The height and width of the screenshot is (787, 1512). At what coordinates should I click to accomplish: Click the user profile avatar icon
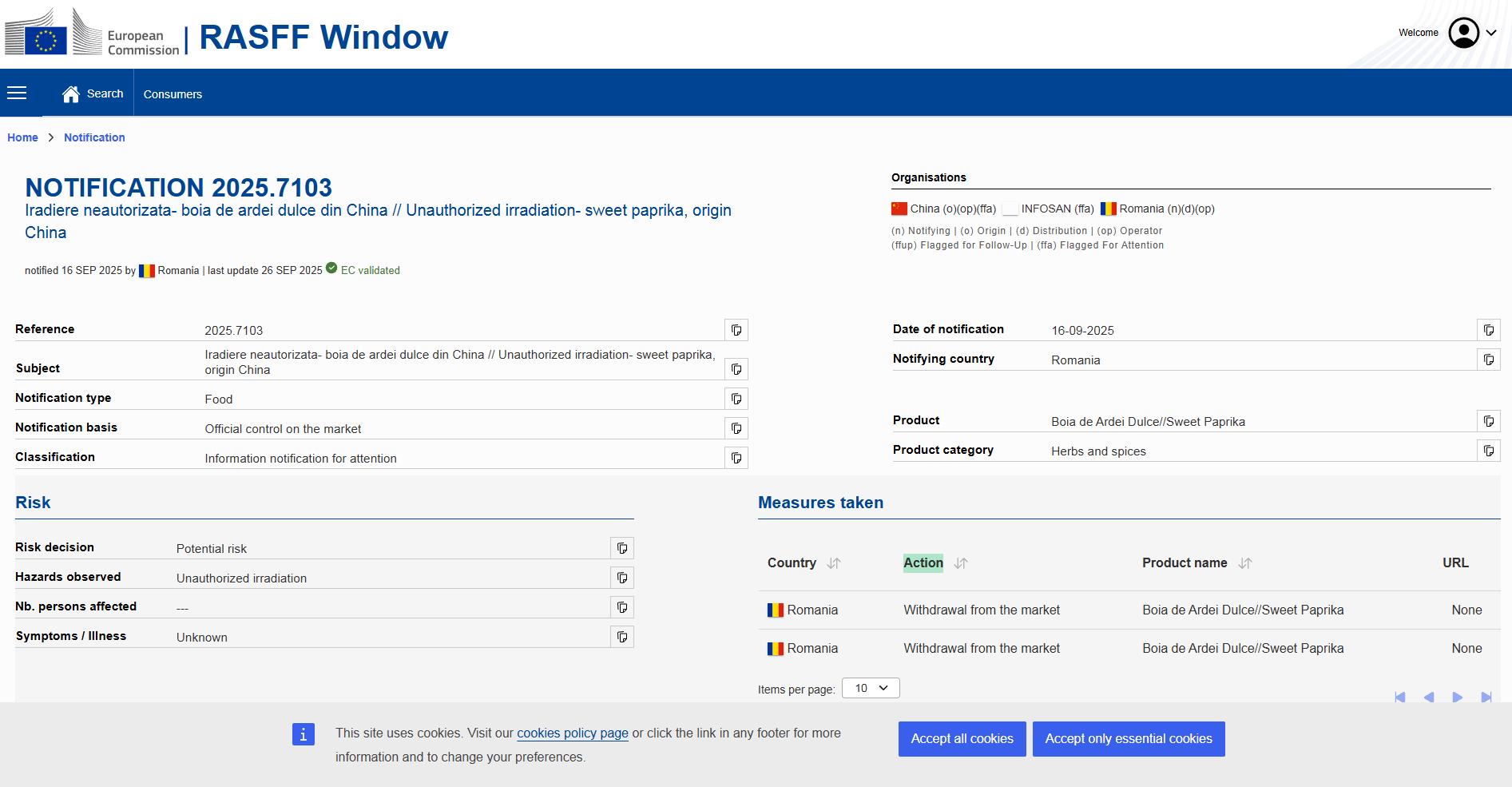click(1463, 33)
